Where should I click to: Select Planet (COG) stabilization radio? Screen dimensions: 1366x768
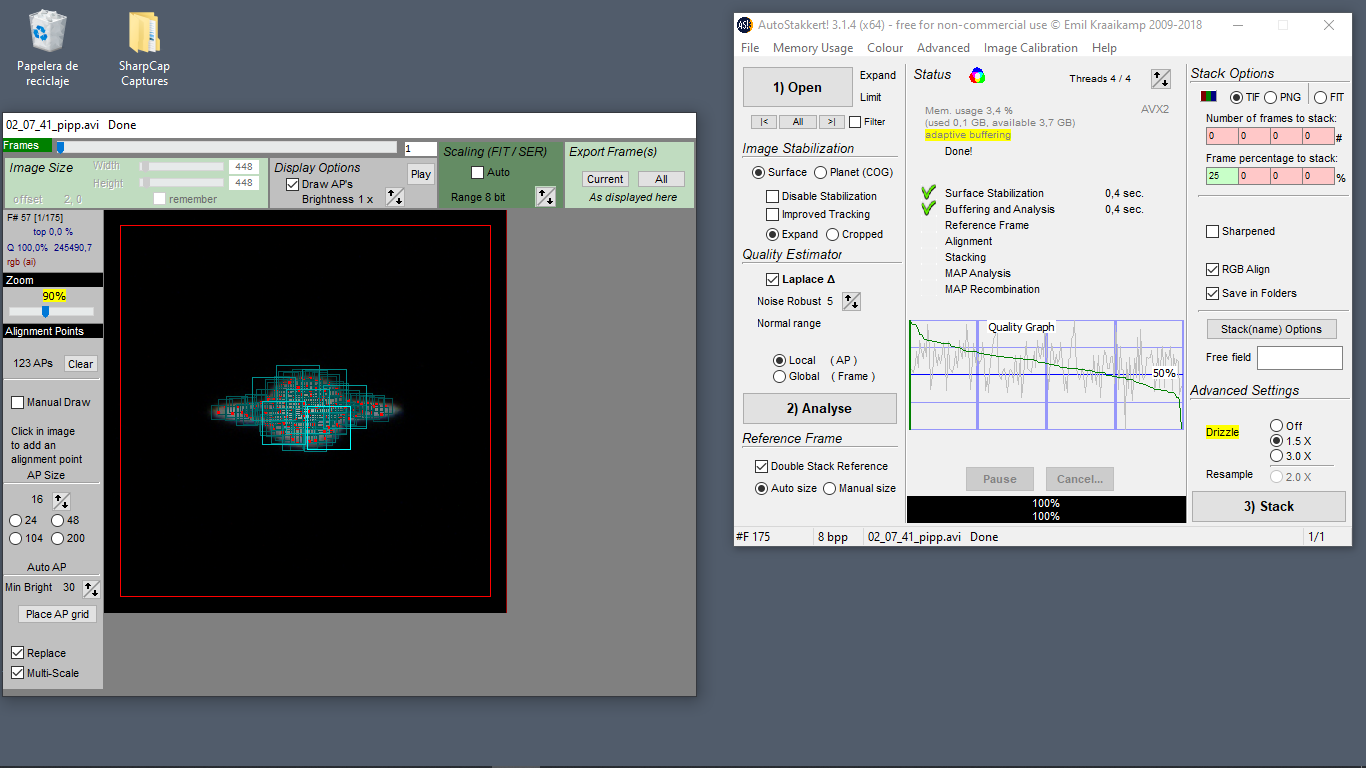[821, 172]
